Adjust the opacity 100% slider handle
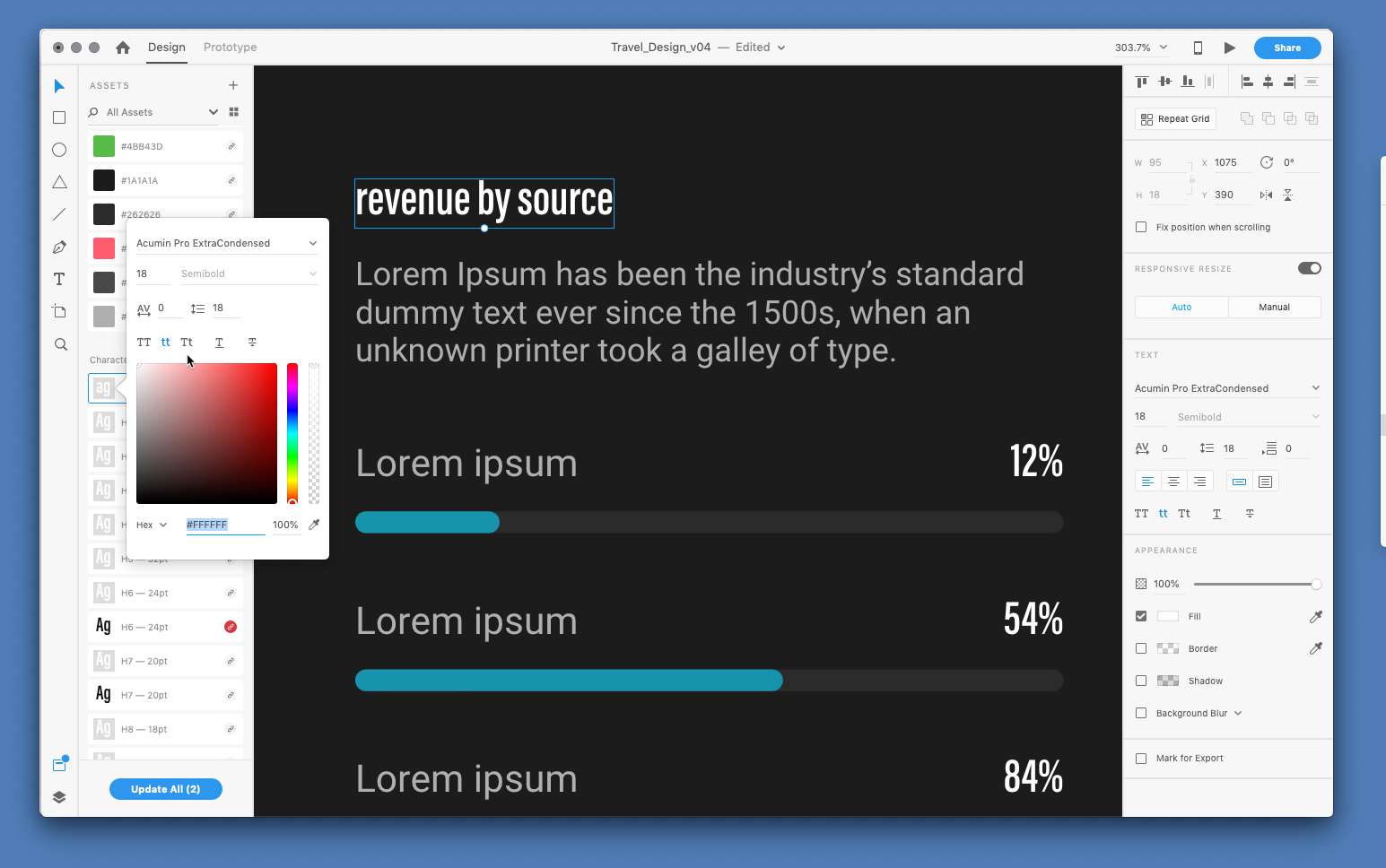The height and width of the screenshot is (868, 1386). [x=1316, y=584]
